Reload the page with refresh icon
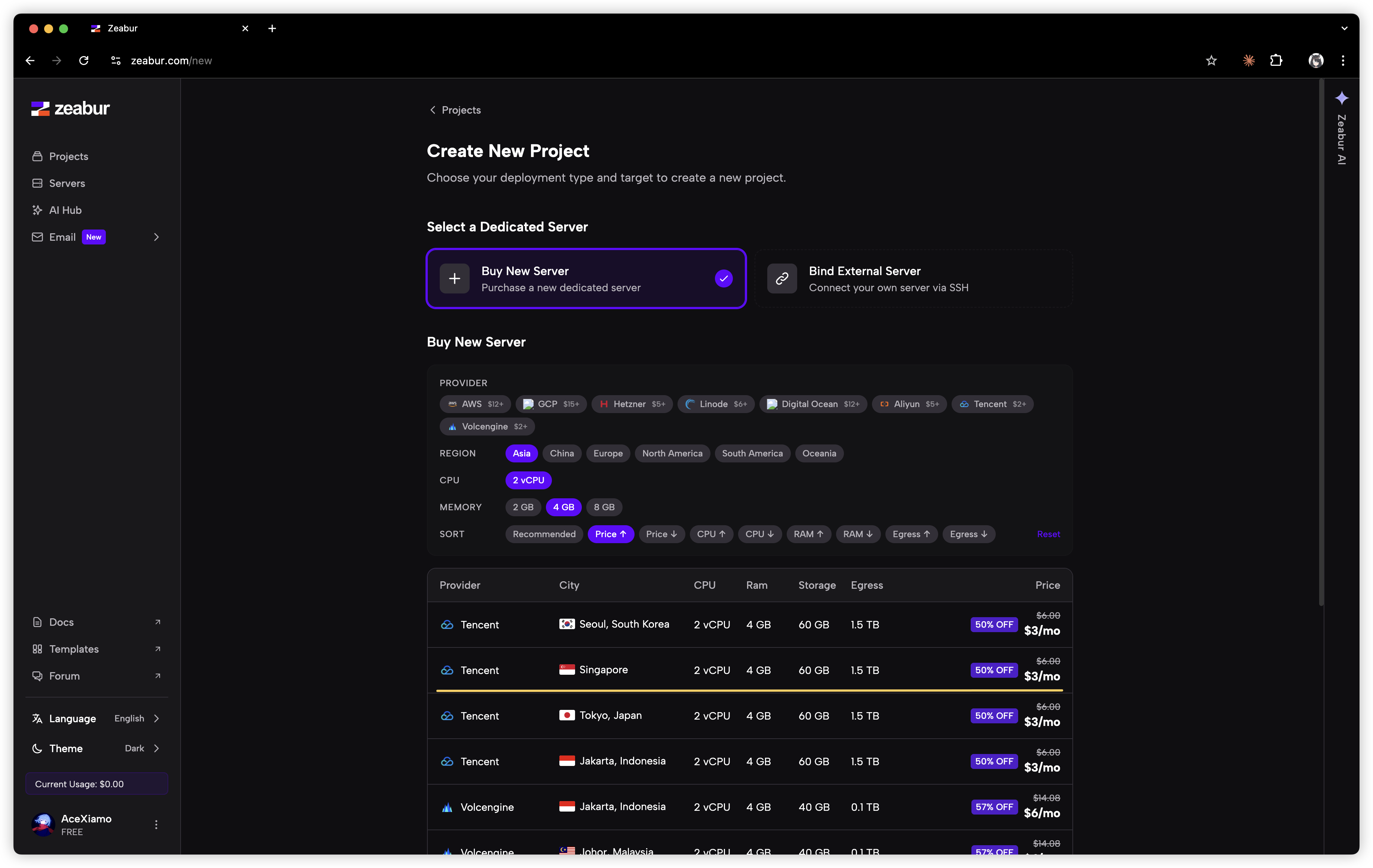The height and width of the screenshot is (868, 1373). [x=84, y=61]
